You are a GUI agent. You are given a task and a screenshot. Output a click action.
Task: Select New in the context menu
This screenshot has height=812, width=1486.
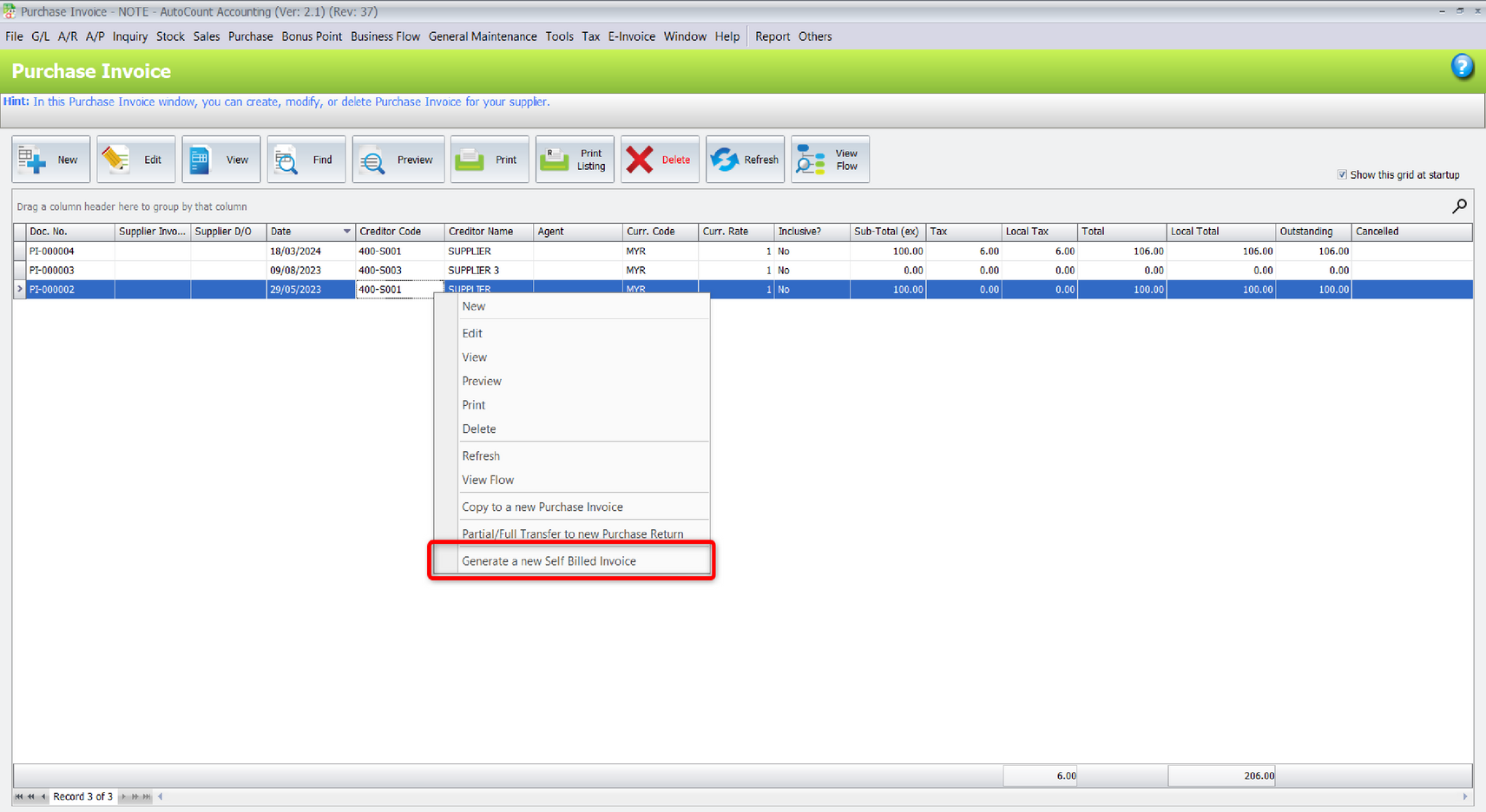coord(571,306)
